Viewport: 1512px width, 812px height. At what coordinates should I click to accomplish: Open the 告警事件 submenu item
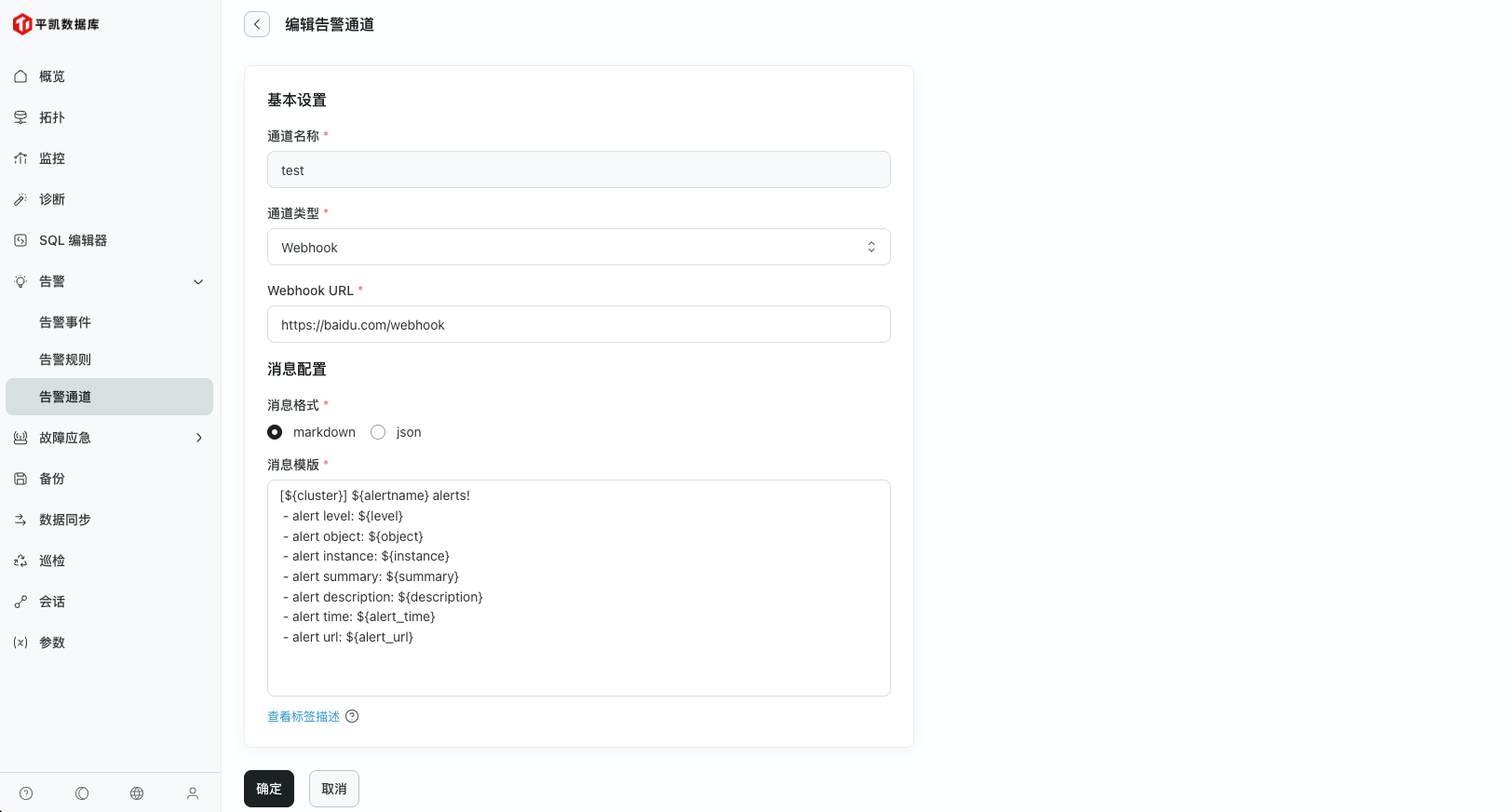(x=65, y=322)
